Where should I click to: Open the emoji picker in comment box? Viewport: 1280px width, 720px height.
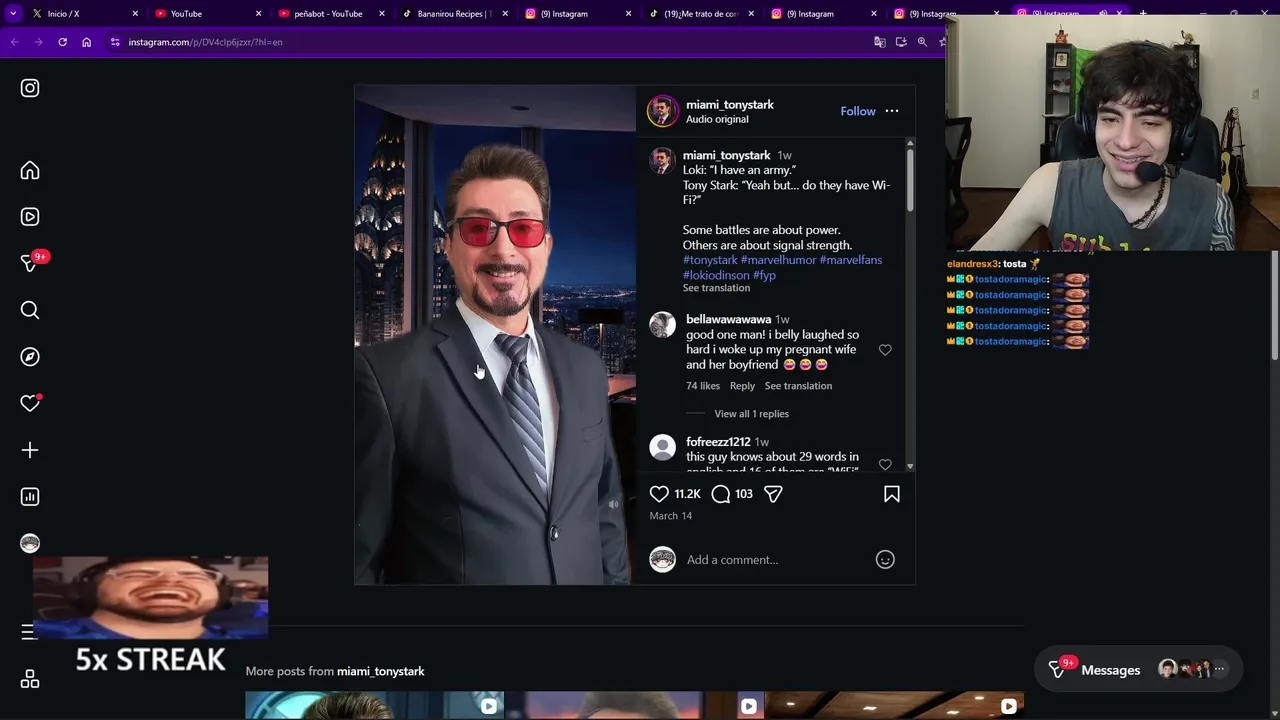coord(885,560)
